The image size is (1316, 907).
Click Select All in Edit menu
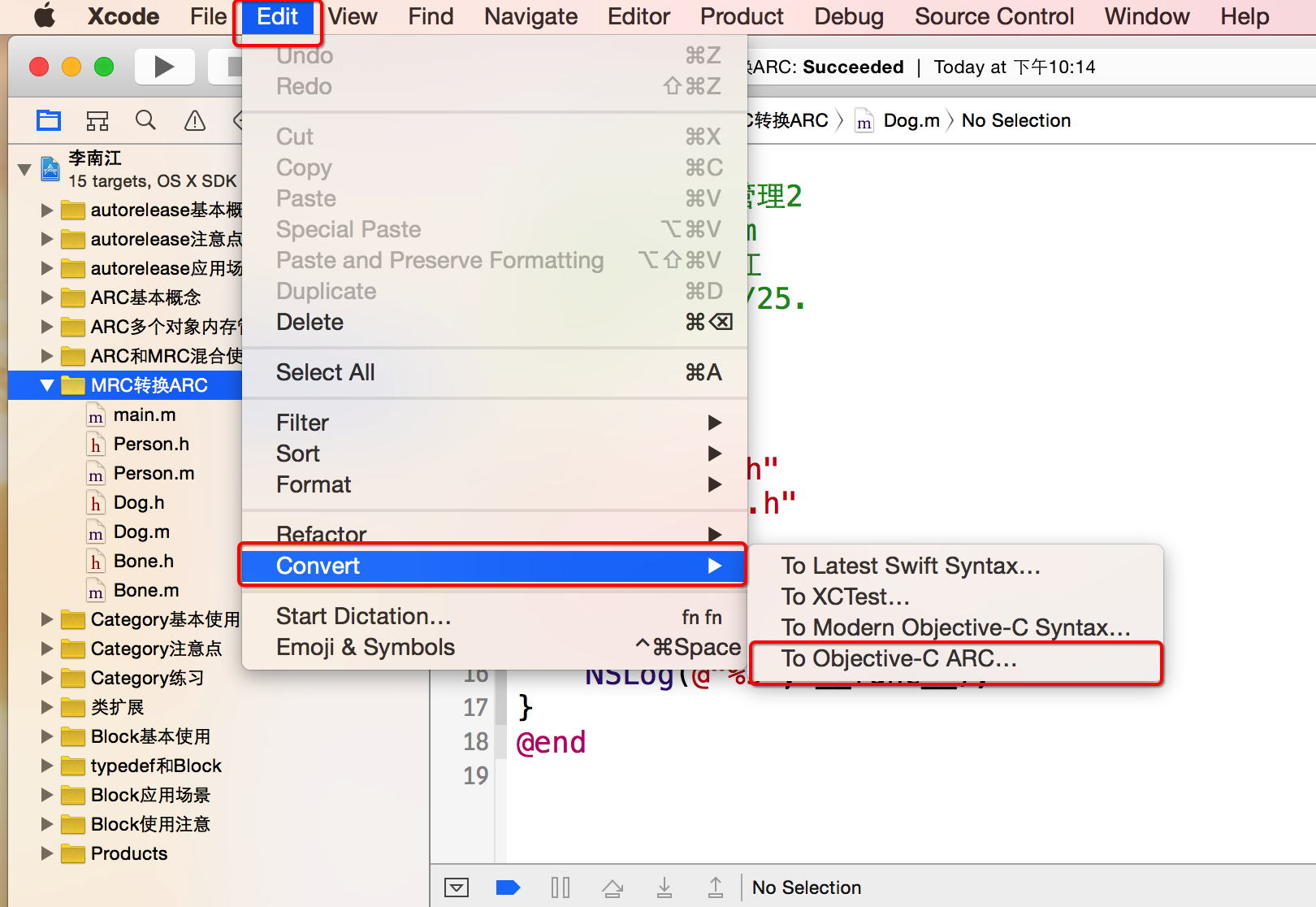coord(495,372)
